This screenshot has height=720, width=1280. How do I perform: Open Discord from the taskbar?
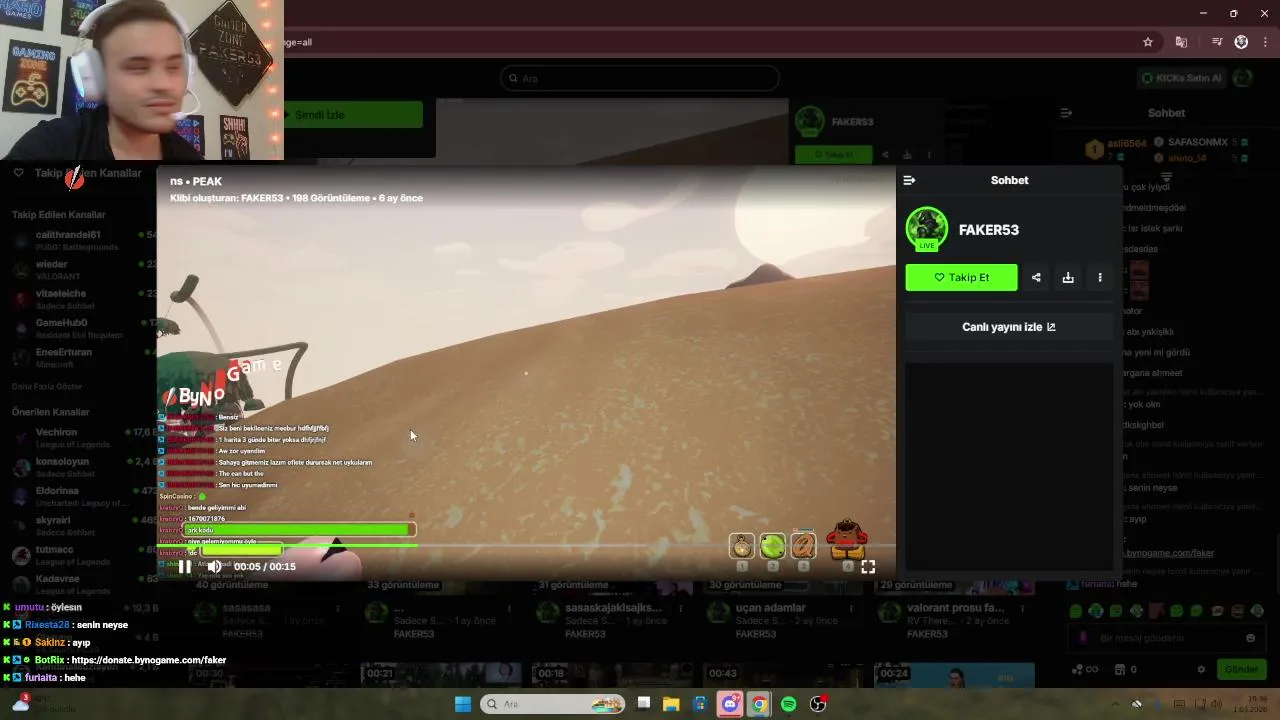tap(730, 704)
